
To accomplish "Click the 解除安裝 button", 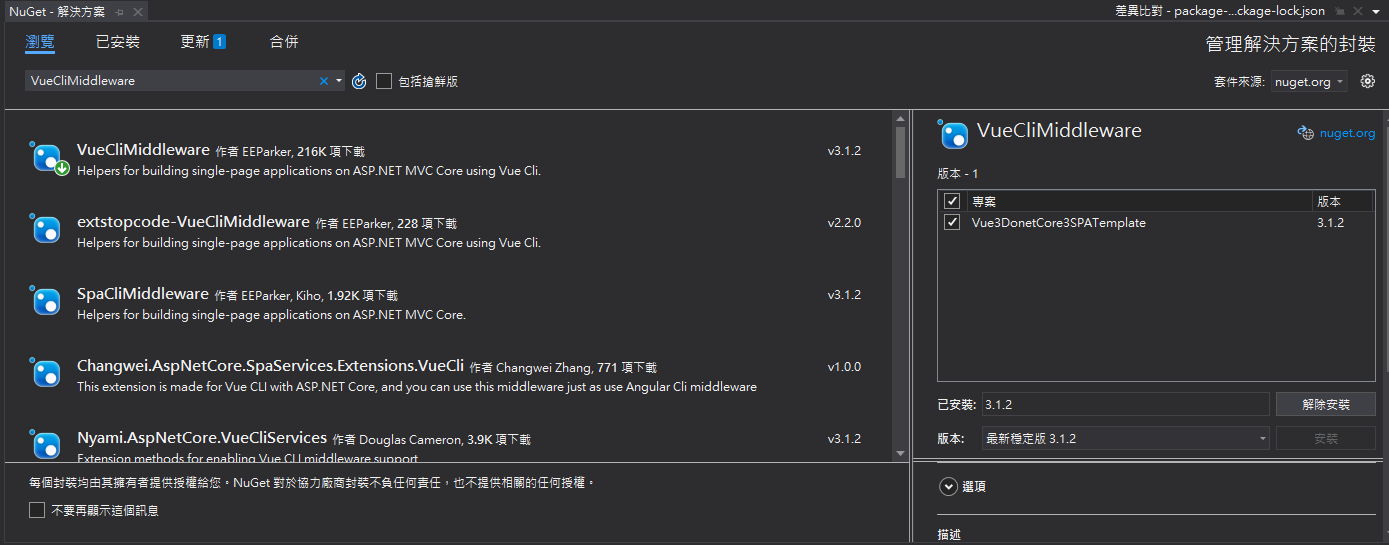I will click(1326, 404).
